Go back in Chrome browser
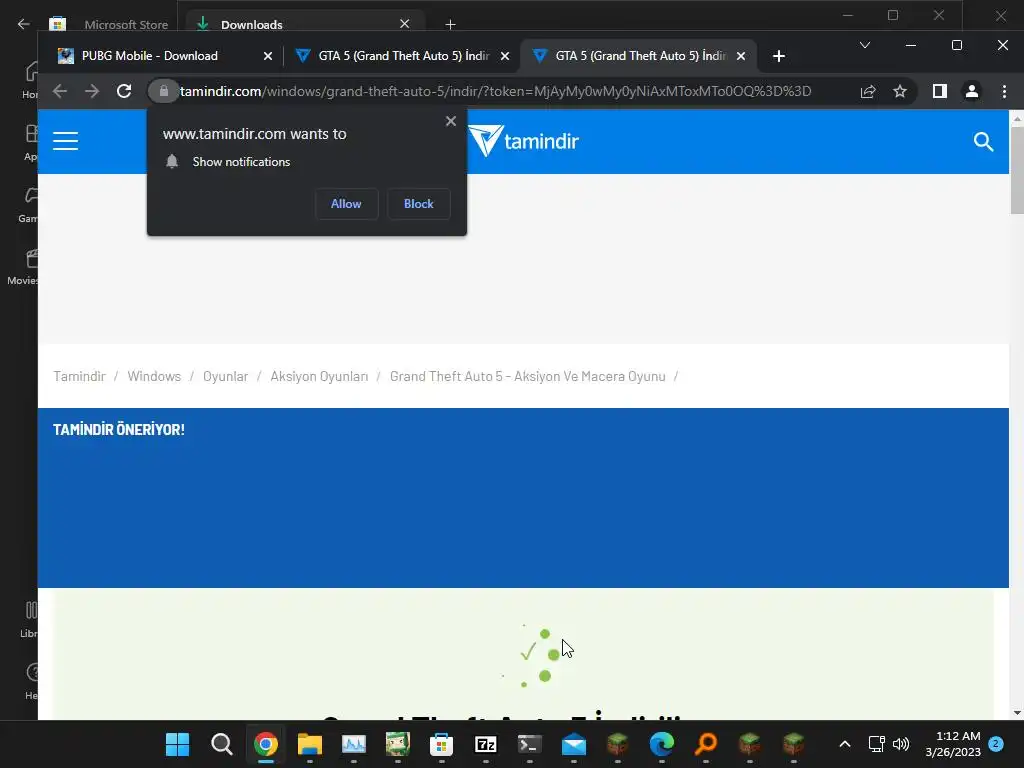This screenshot has height=768, width=1024. pos(60,91)
